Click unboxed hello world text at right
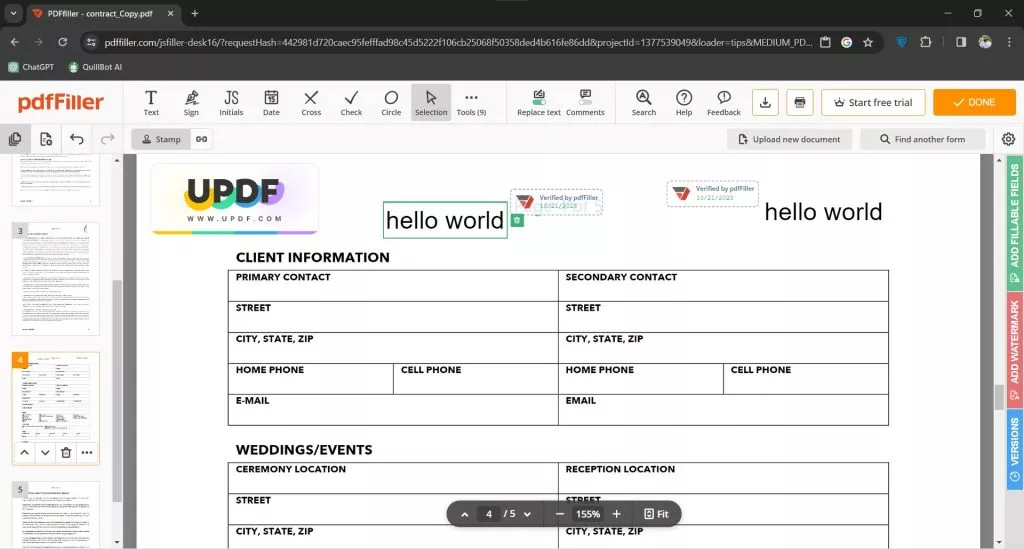This screenshot has width=1024, height=549. [823, 212]
